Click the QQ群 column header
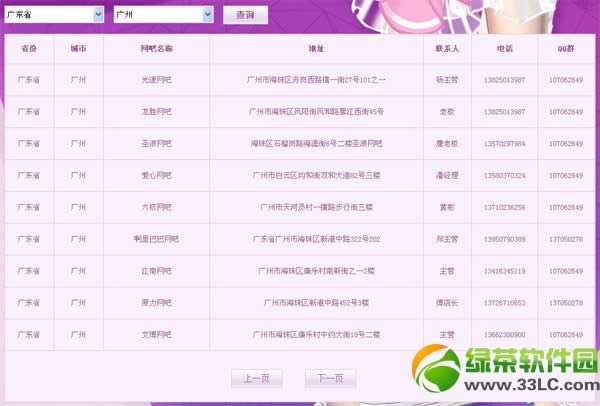Viewport: 600px width, 406px height. 566,49
